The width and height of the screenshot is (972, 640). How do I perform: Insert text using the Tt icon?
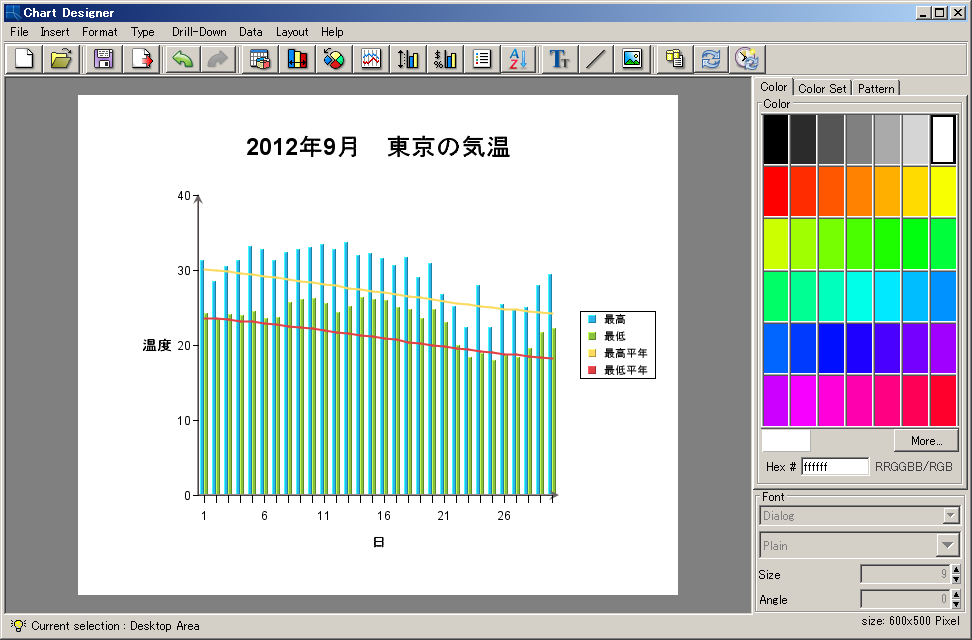tap(559, 59)
